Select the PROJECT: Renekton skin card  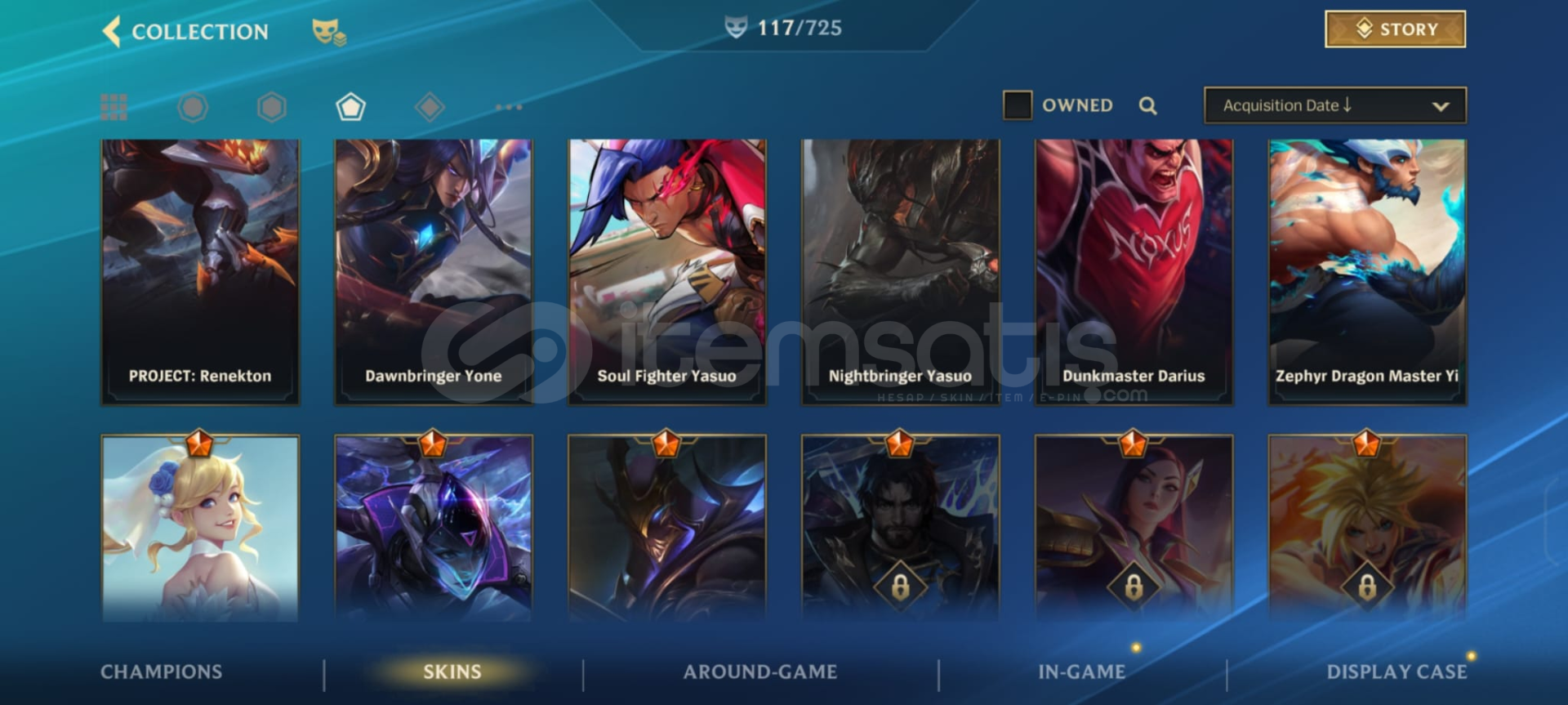click(200, 272)
